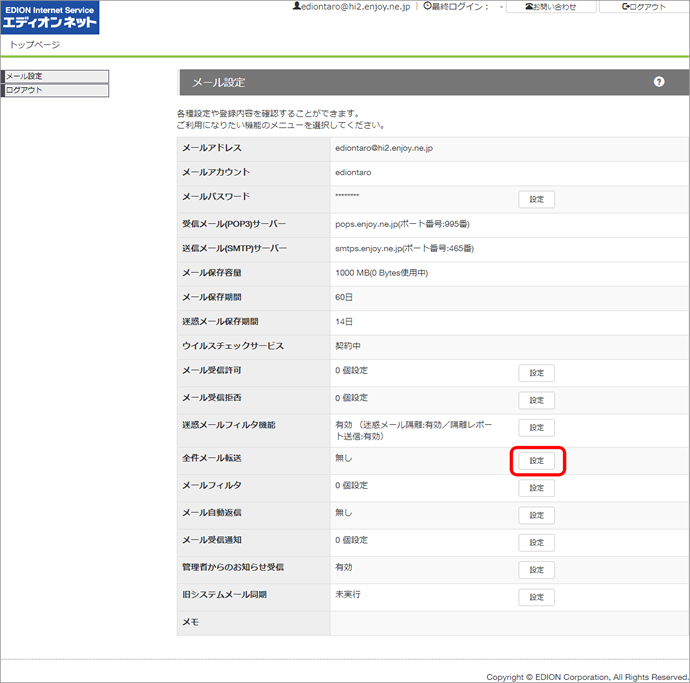Open お問い合わせ in the top header

(x=550, y=7)
